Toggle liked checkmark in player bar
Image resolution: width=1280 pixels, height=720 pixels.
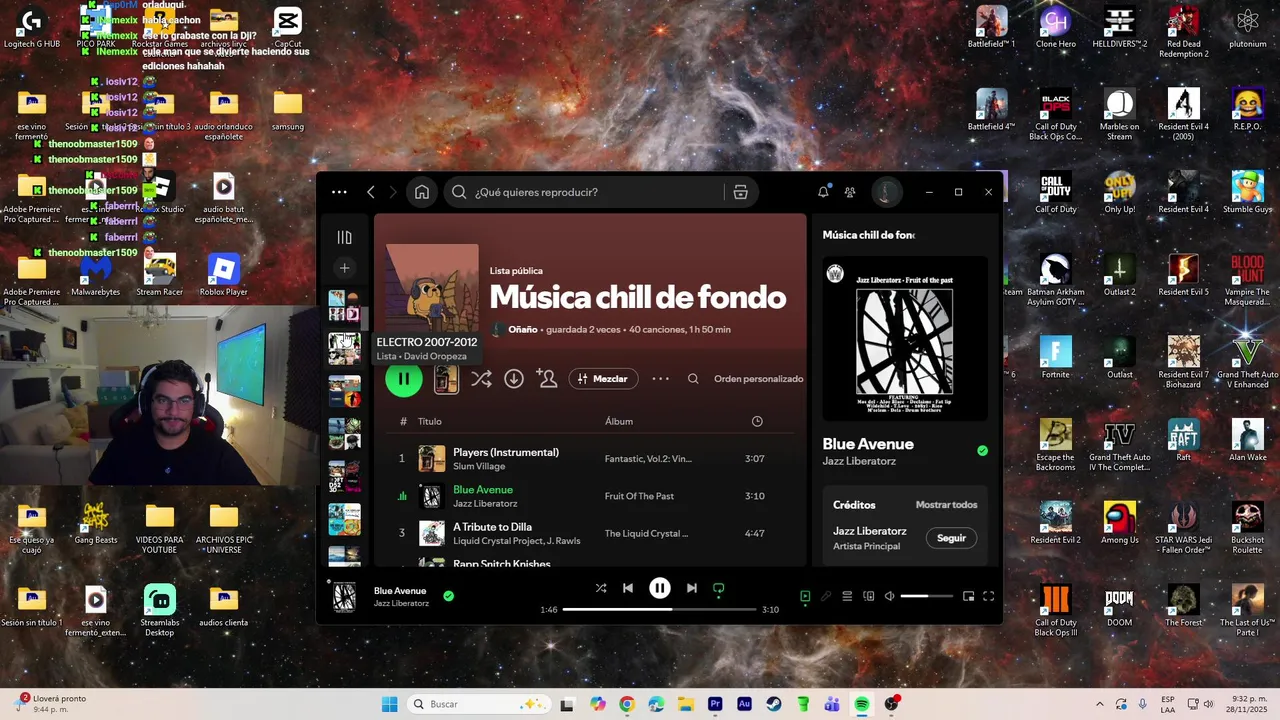(x=448, y=596)
